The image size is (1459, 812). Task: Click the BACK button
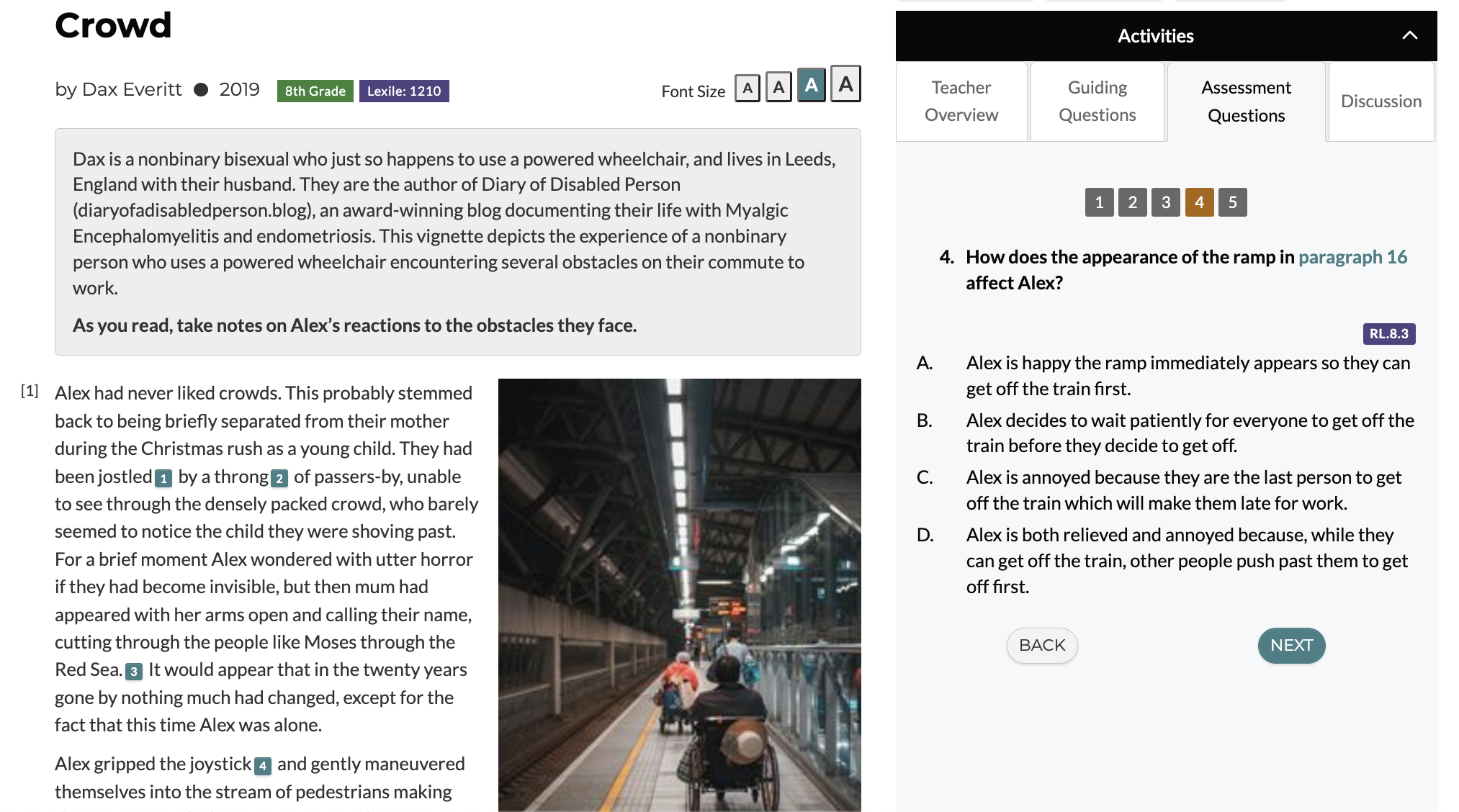tap(1042, 645)
